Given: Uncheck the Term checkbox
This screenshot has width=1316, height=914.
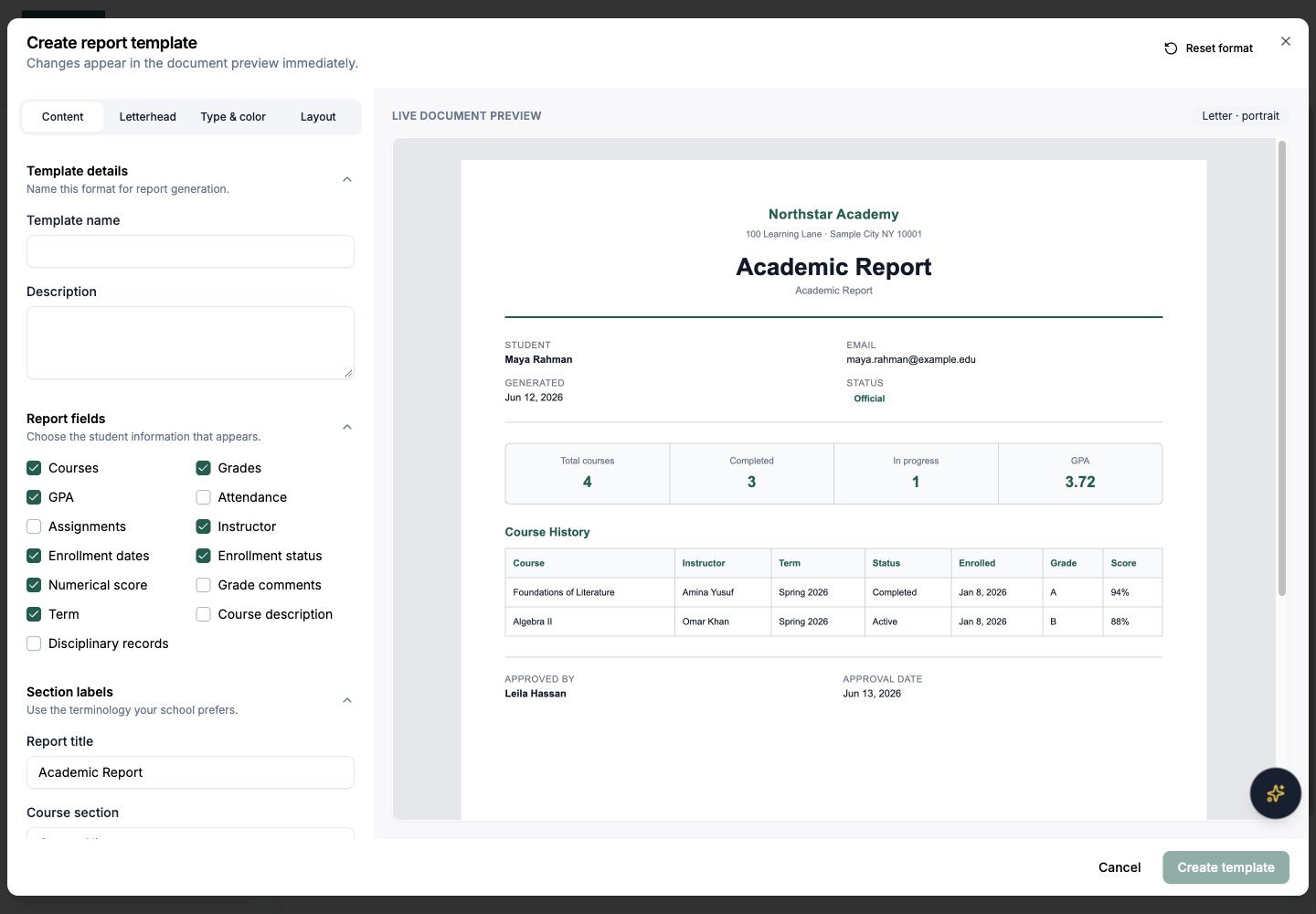Looking at the screenshot, I should pyautogui.click(x=34, y=614).
